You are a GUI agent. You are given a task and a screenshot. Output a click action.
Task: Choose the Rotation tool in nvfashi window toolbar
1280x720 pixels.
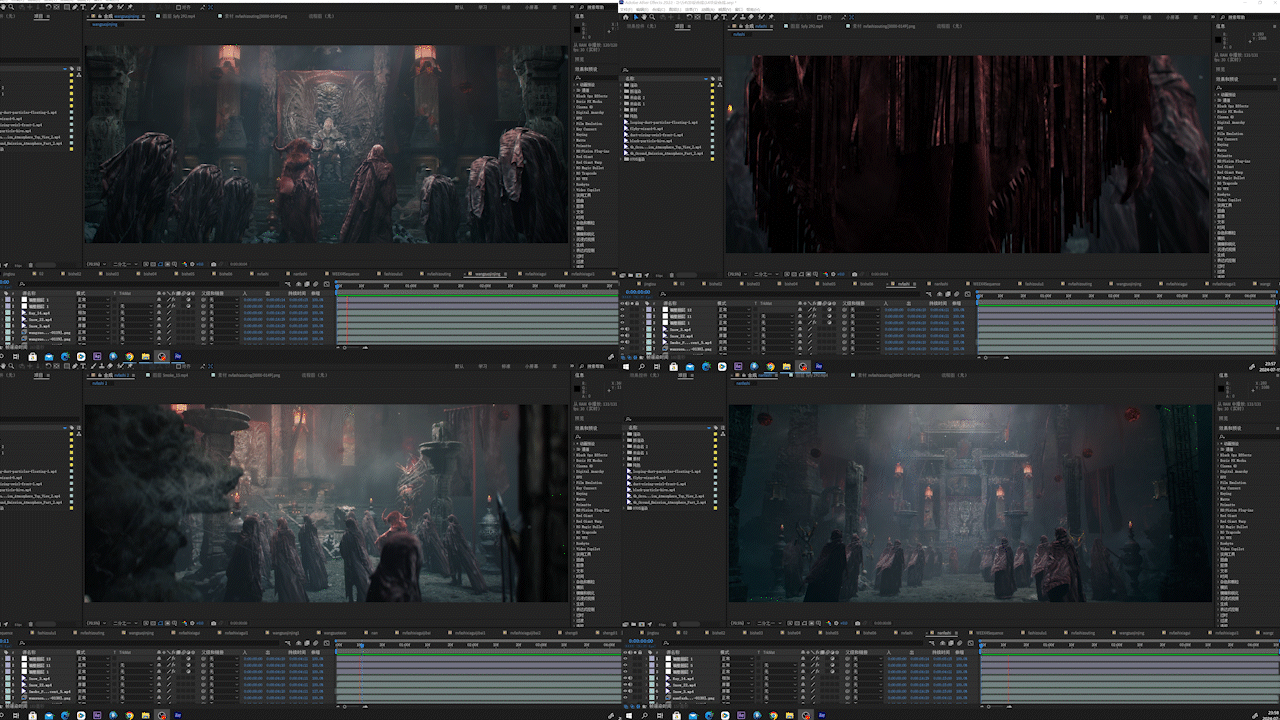[689, 17]
